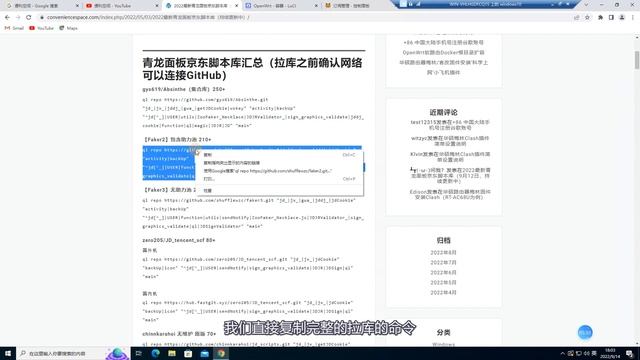Viewport: 640px width, 360px height.
Task: Open the Windows Start menu
Action: tap(8, 353)
